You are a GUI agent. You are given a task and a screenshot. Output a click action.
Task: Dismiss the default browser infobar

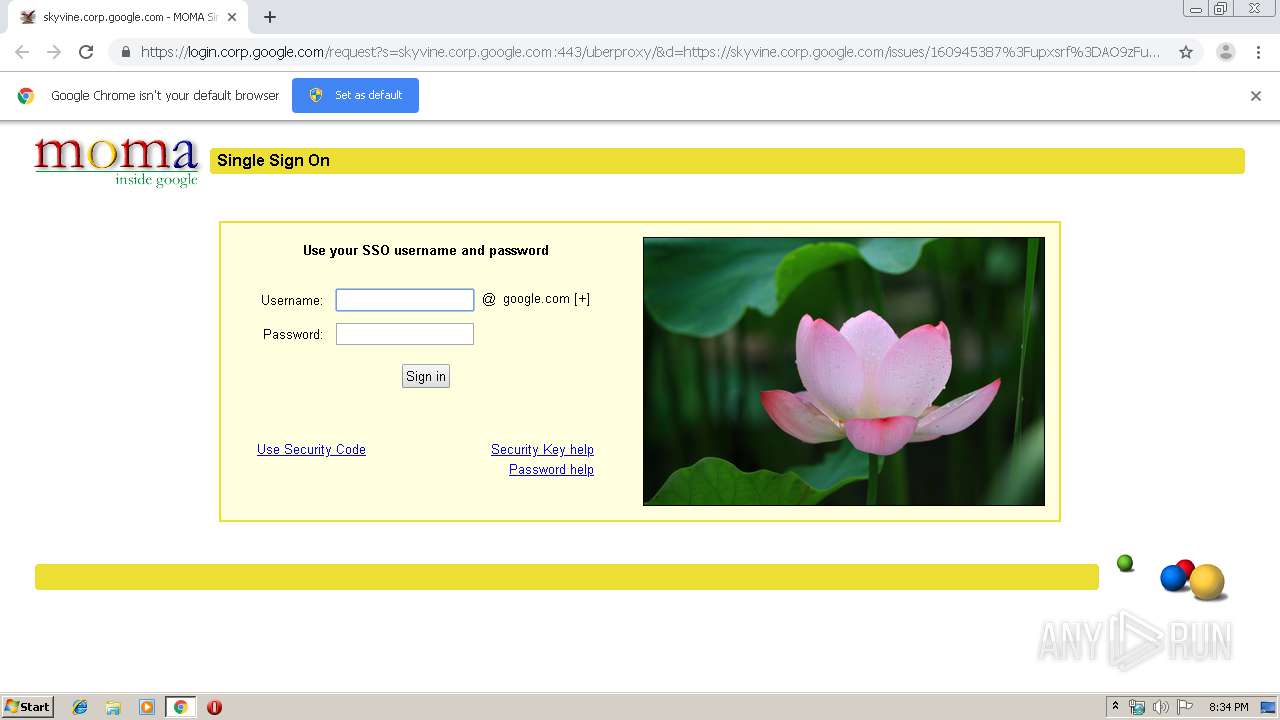click(1256, 96)
